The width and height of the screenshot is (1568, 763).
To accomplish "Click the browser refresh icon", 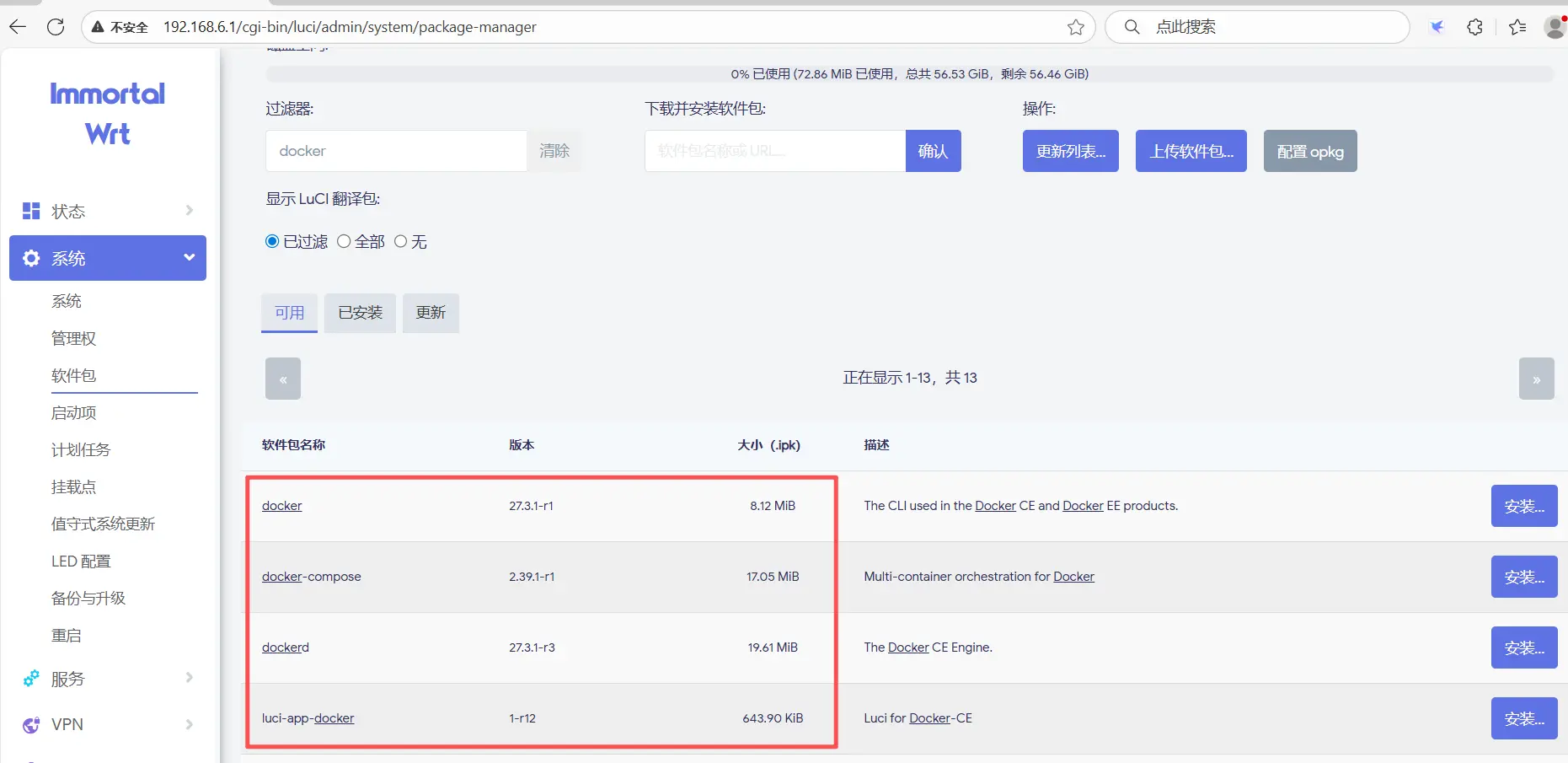I will click(56, 27).
